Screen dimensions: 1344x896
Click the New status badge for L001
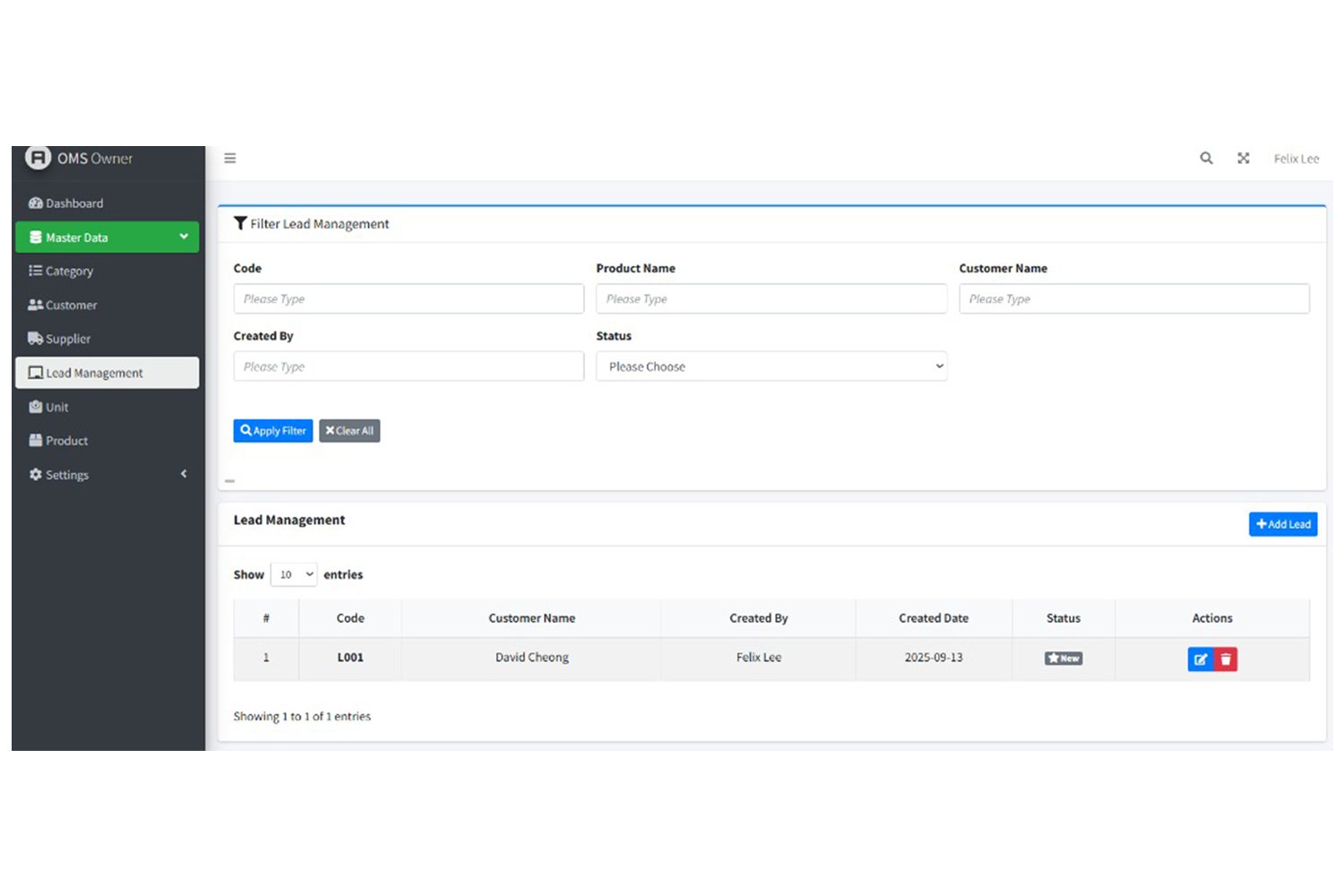tap(1063, 659)
